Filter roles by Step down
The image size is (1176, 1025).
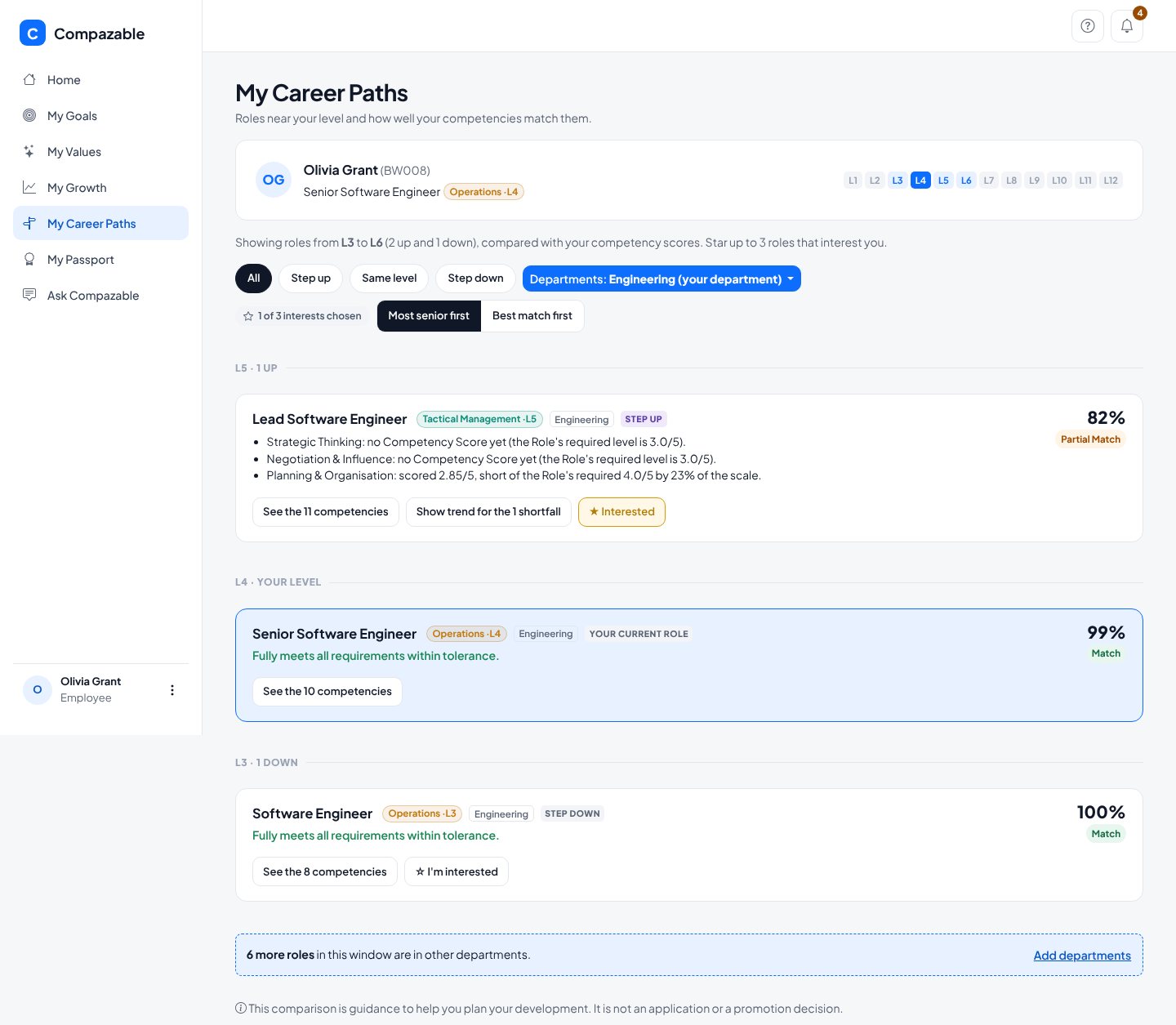tap(475, 279)
